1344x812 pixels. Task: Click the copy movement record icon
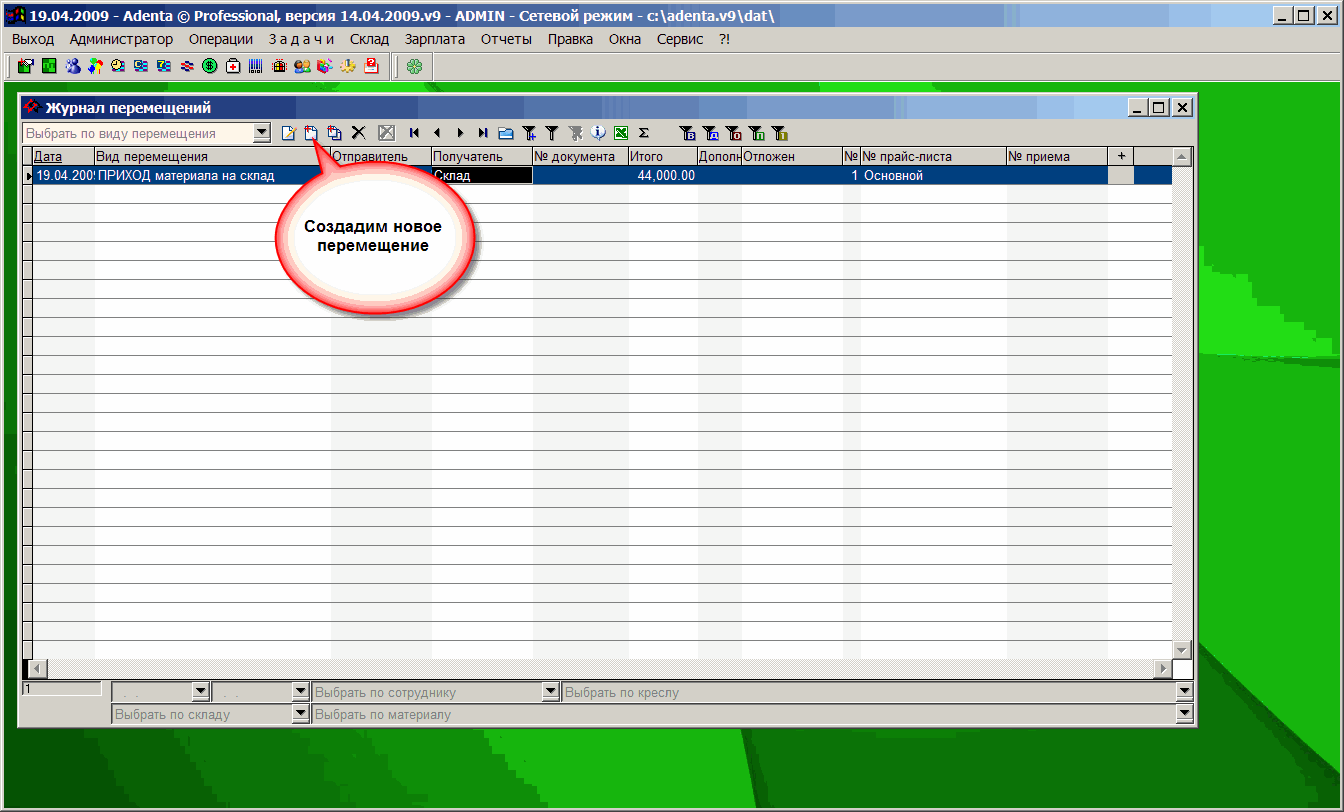point(334,133)
